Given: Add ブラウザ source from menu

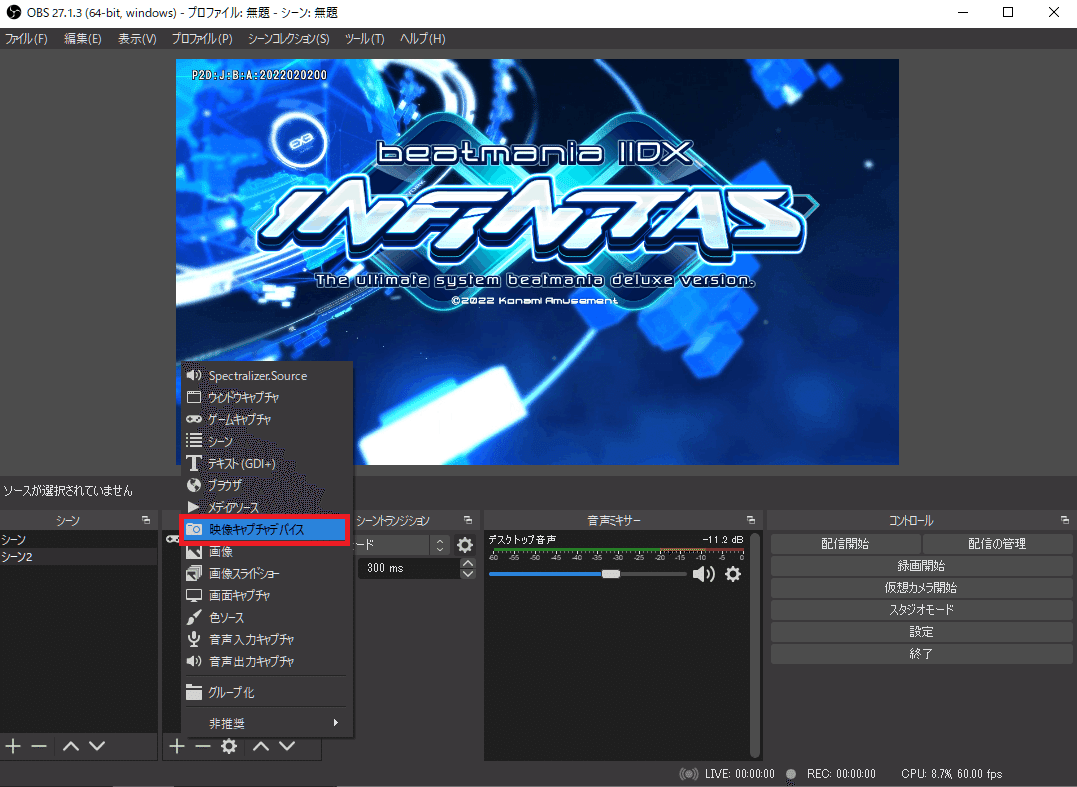Looking at the screenshot, I should pos(267,486).
